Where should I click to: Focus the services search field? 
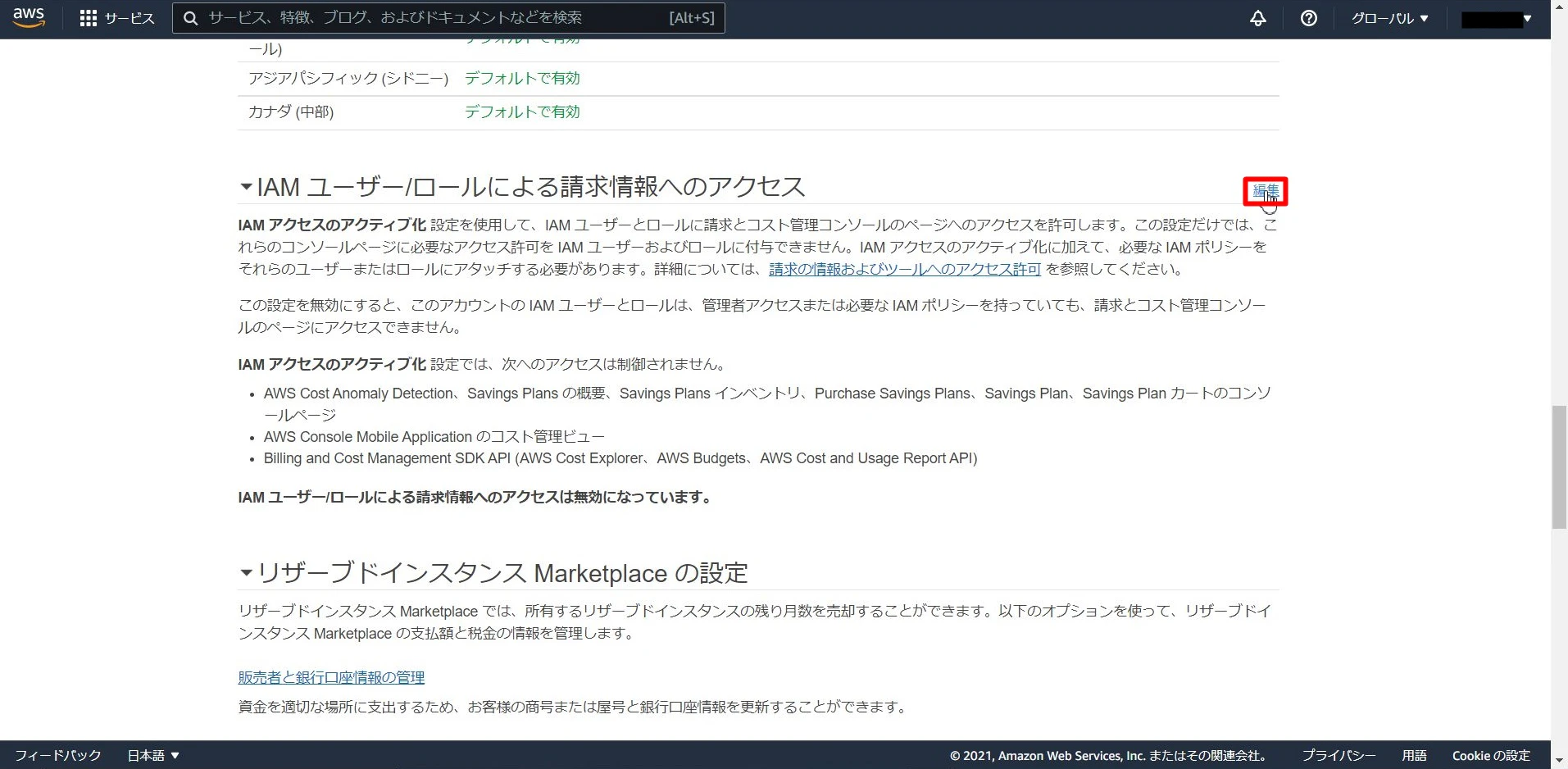(448, 18)
